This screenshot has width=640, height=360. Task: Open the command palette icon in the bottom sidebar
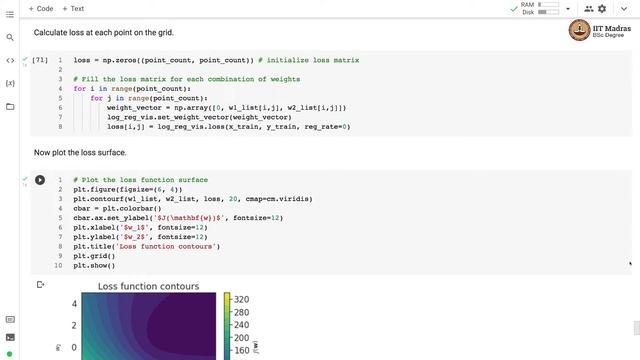pos(10,320)
